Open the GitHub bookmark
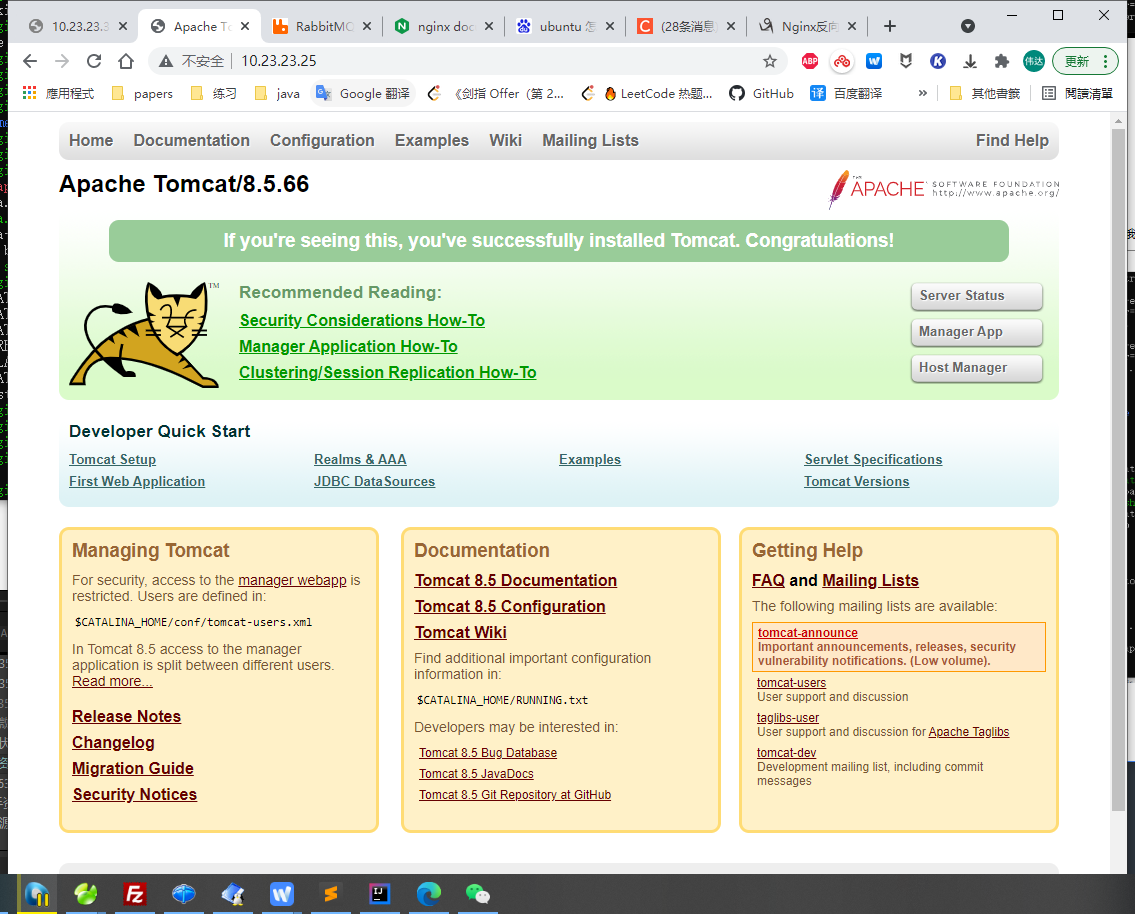Image resolution: width=1135 pixels, height=914 pixels. (761, 93)
